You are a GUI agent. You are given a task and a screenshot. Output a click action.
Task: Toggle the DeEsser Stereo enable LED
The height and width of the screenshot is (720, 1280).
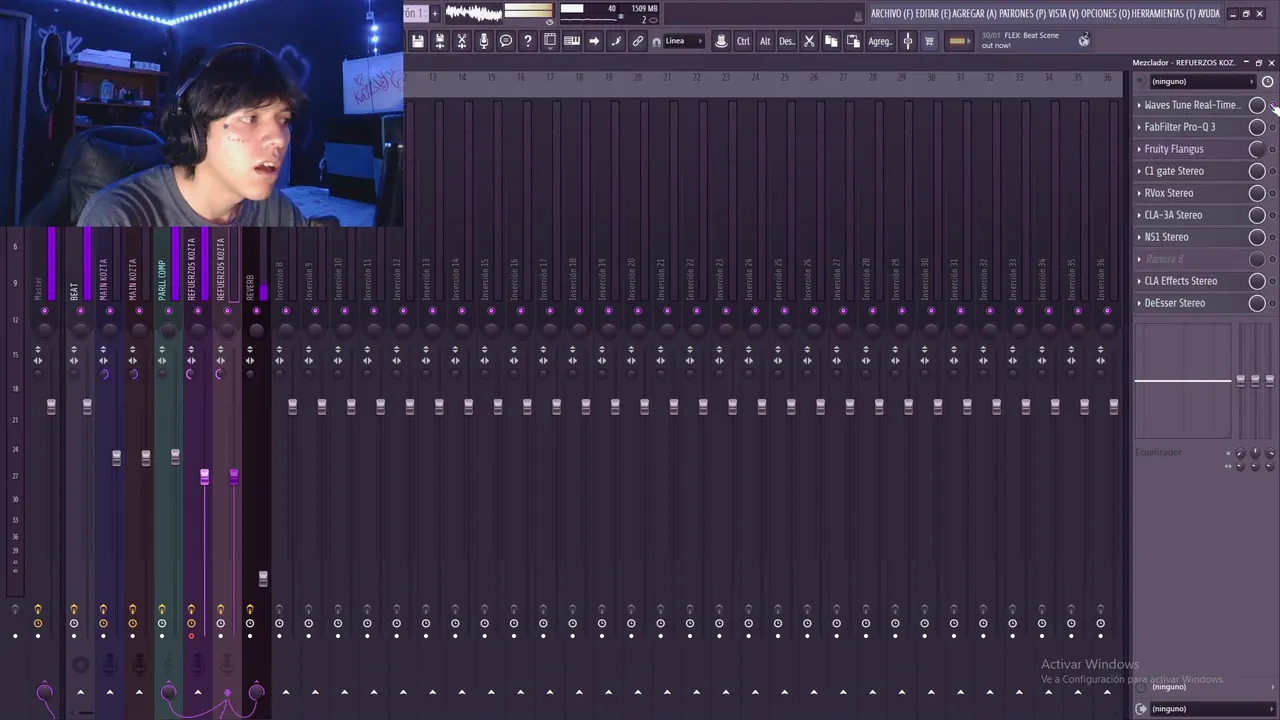click(x=1272, y=303)
